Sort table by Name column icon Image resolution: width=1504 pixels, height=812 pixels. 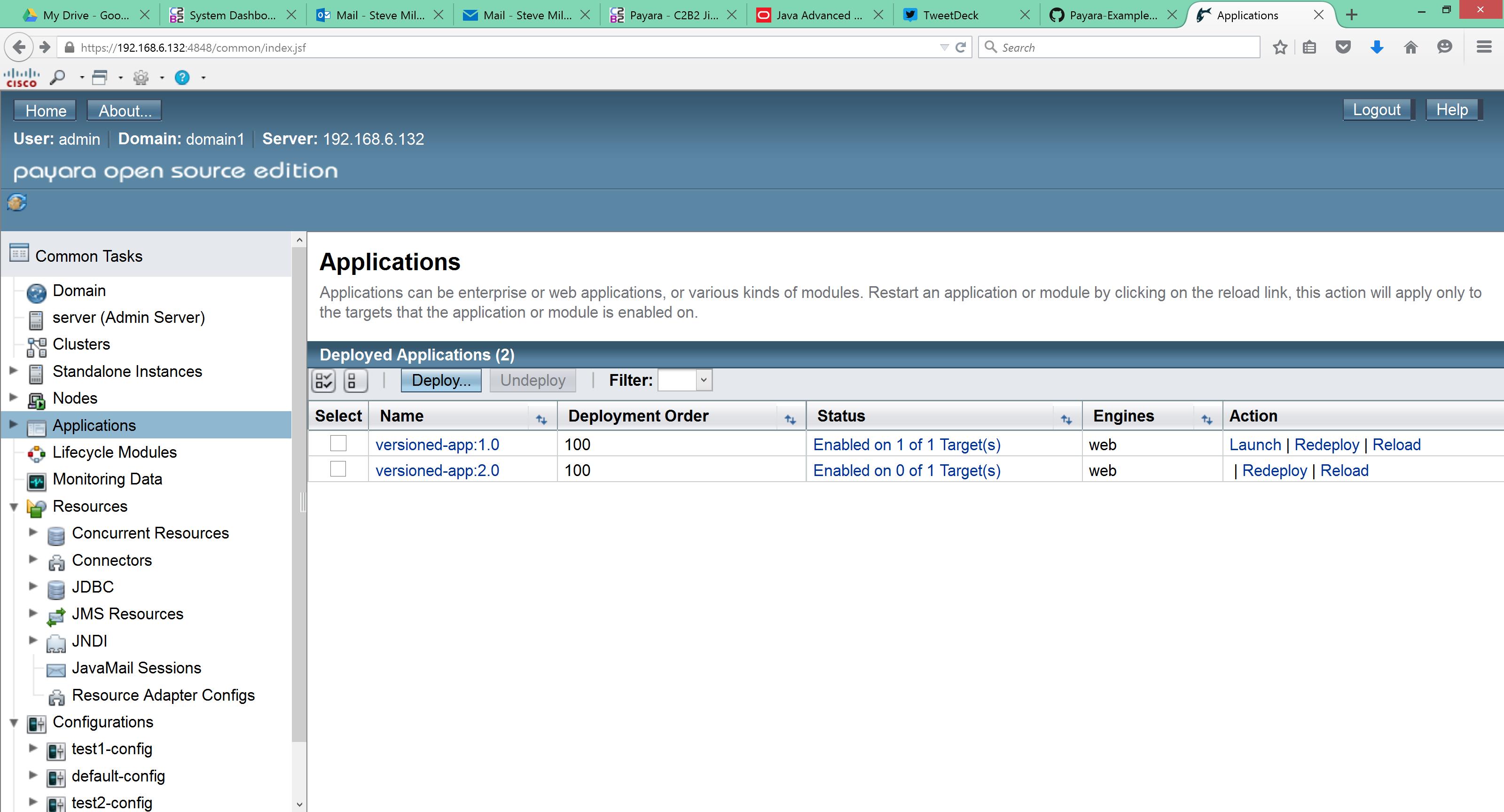pyautogui.click(x=541, y=419)
